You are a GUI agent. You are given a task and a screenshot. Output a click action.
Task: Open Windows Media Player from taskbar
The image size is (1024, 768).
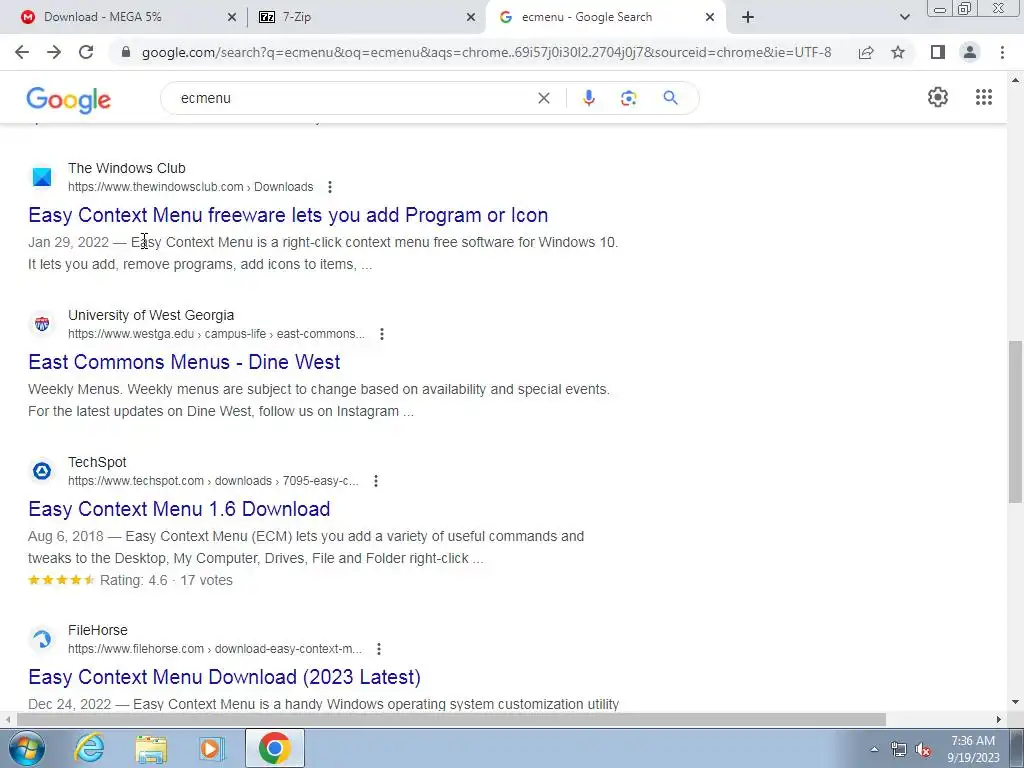[211, 748]
